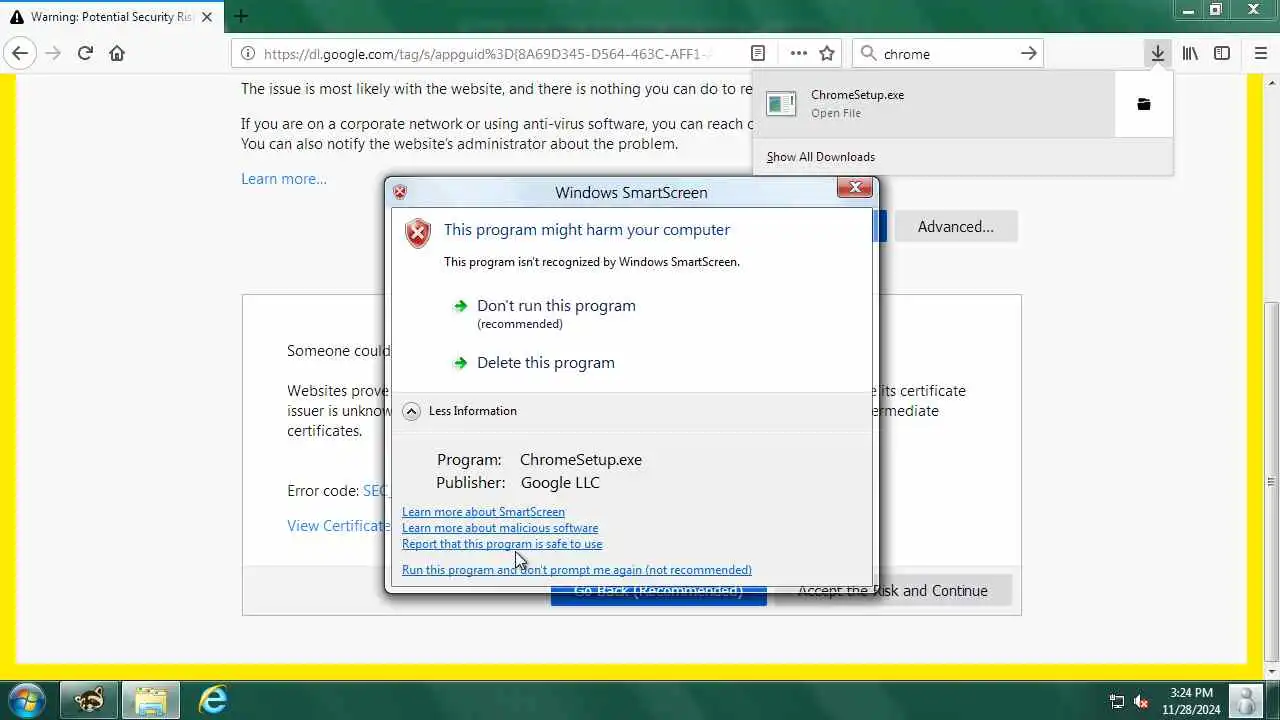Click the user avatar in taskbar corner
1280x720 pixels.
click(x=1246, y=701)
